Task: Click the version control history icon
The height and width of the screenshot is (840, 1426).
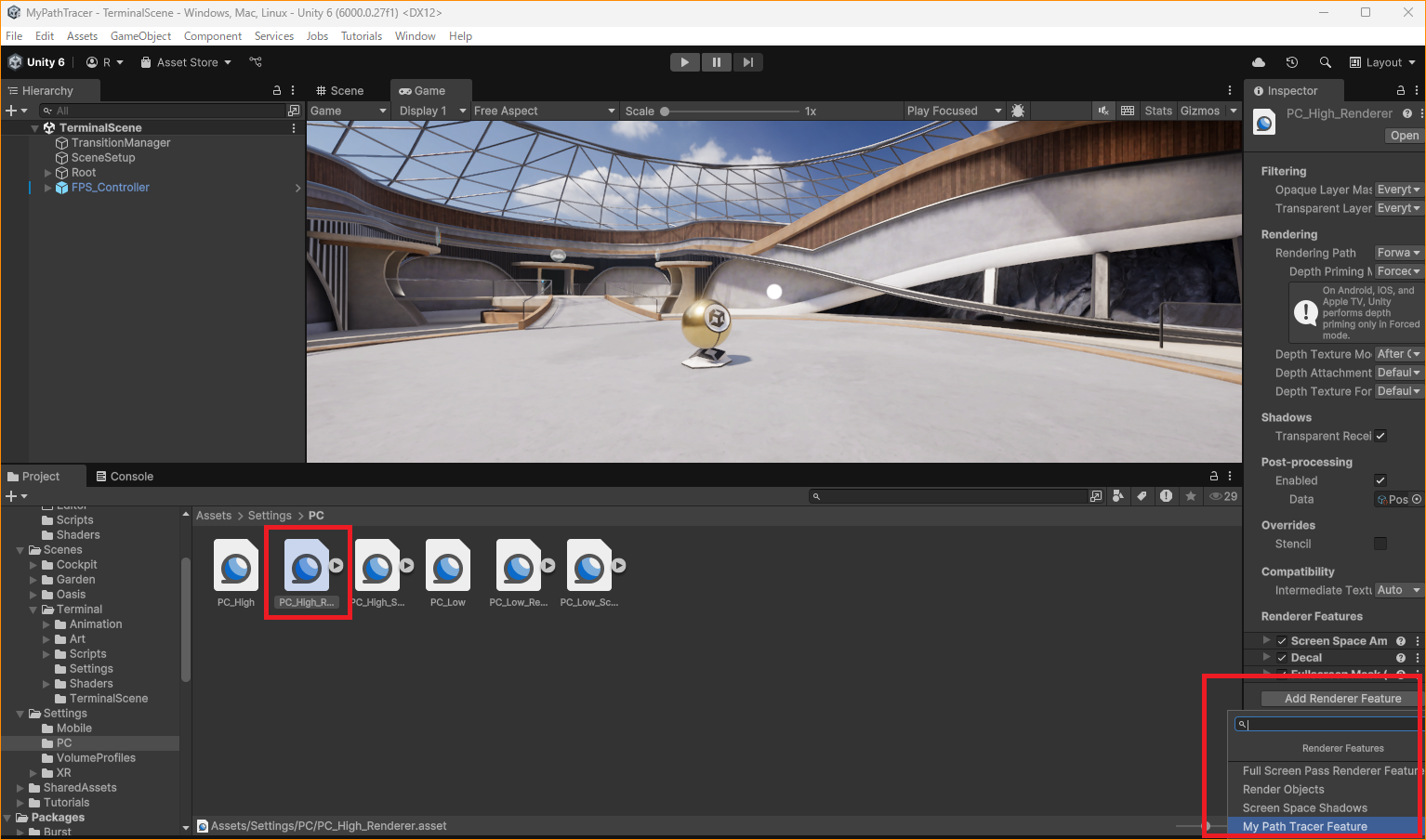Action: (1292, 62)
